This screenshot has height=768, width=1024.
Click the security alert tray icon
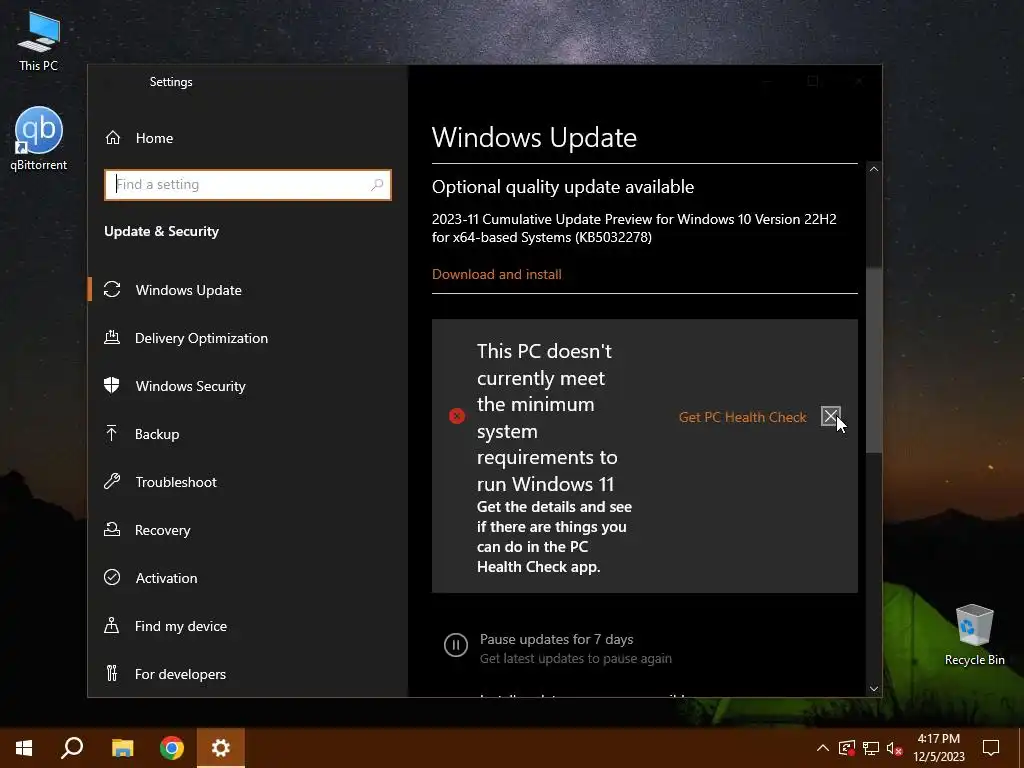pos(847,748)
